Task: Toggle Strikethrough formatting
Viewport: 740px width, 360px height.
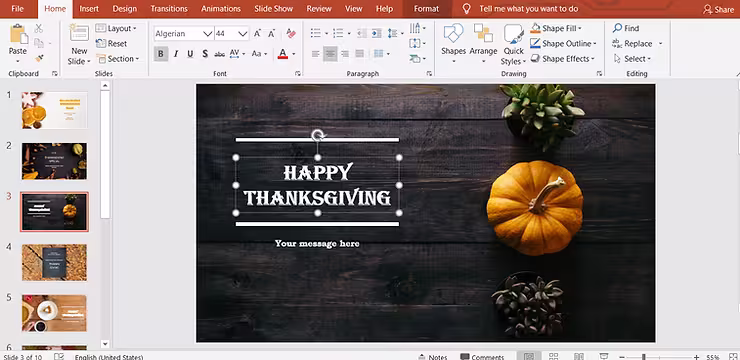Action: [x=219, y=54]
